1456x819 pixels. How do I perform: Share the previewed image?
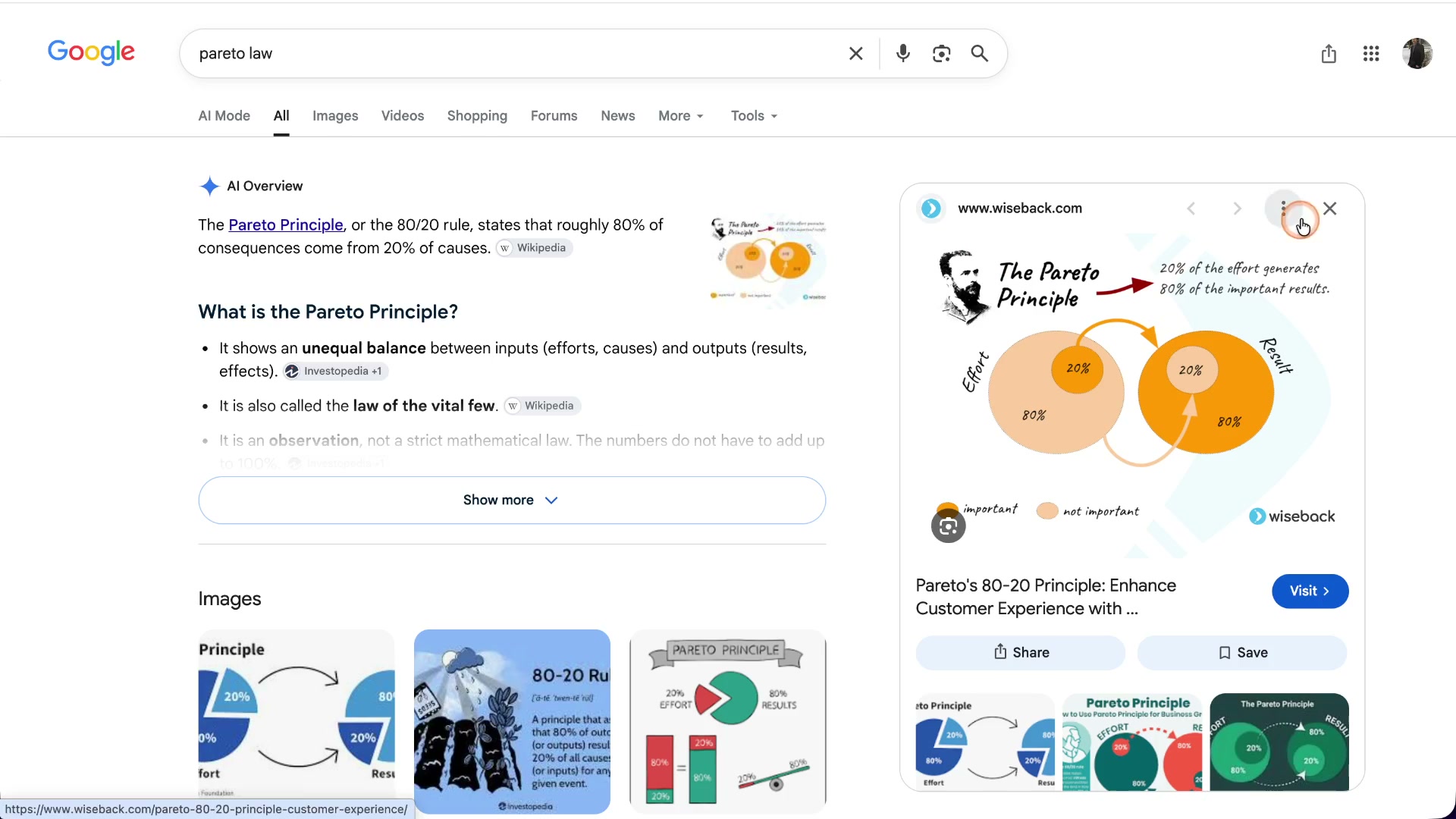(1020, 653)
